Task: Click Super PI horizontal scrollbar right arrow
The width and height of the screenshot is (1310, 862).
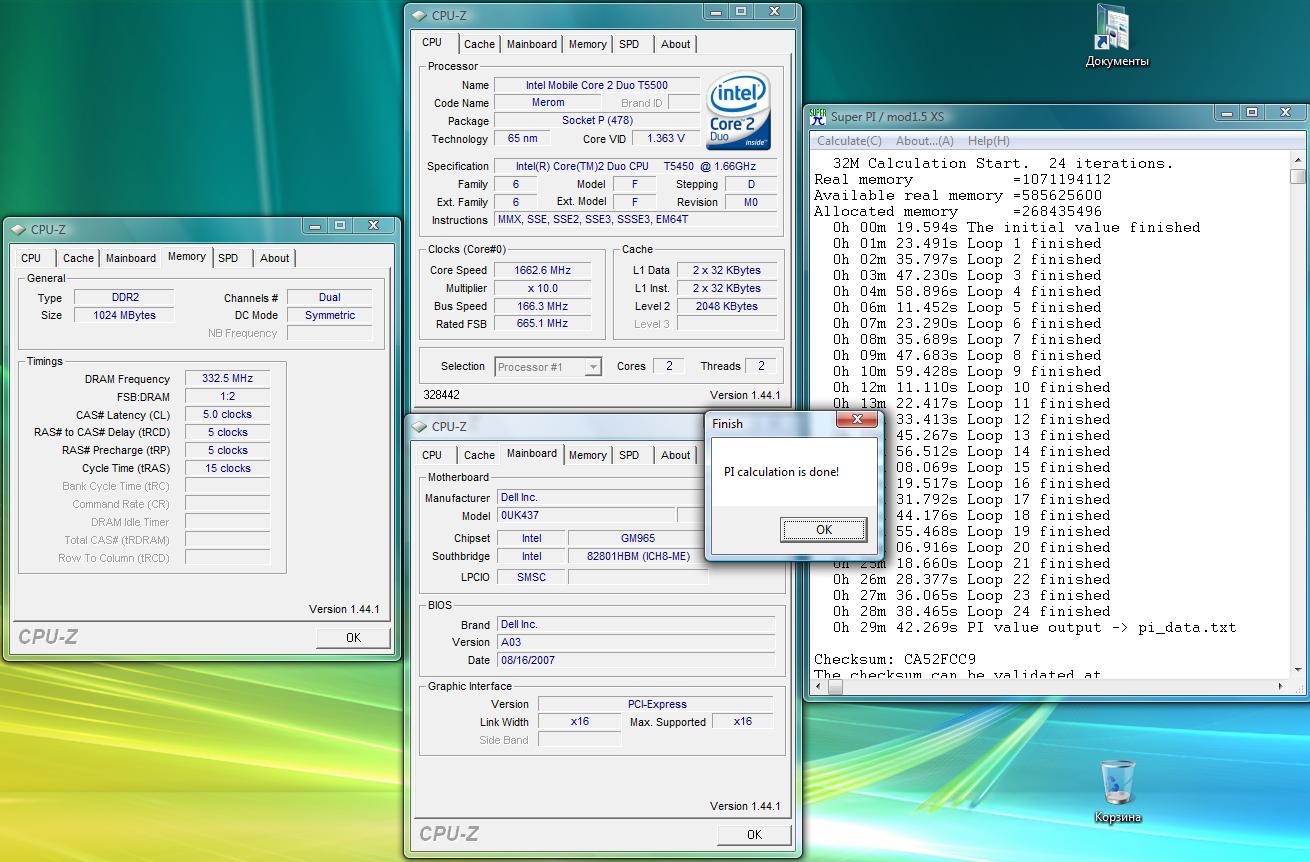Action: pos(1280,687)
